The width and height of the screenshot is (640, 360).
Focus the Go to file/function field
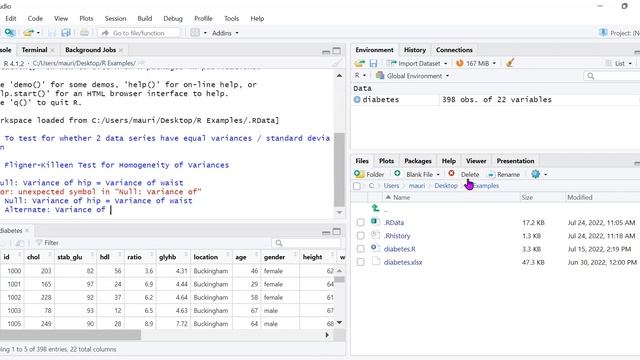139,33
